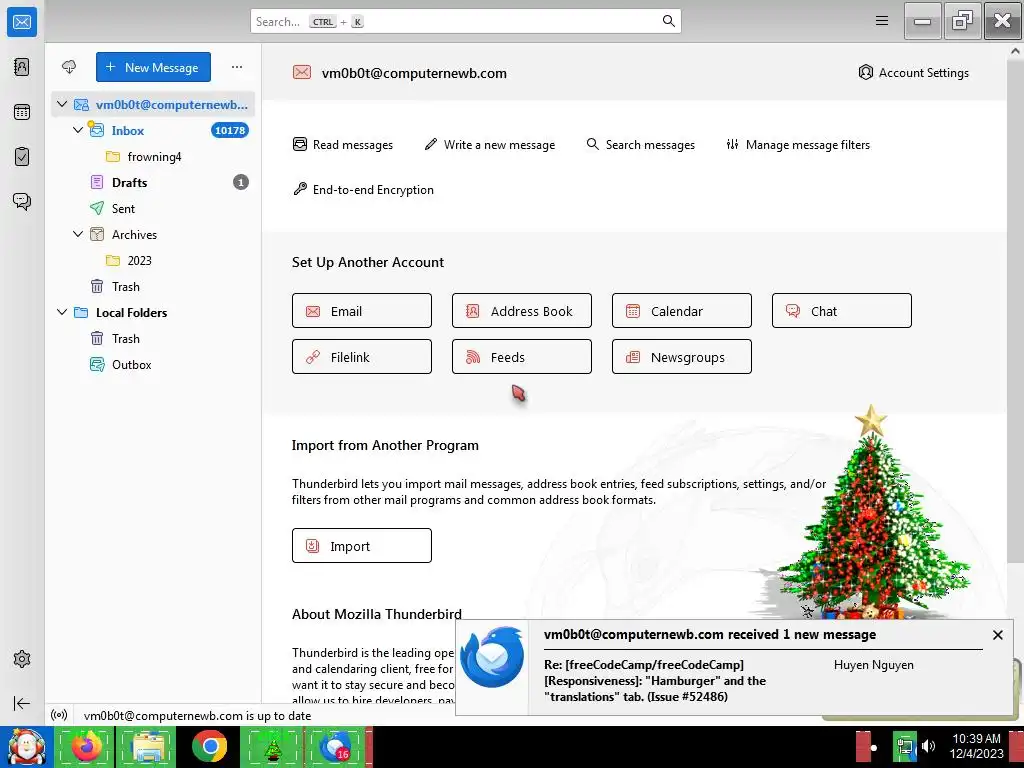Open Thunderbird taskbar icon with badge
The height and width of the screenshot is (768, 1024).
pyautogui.click(x=336, y=746)
